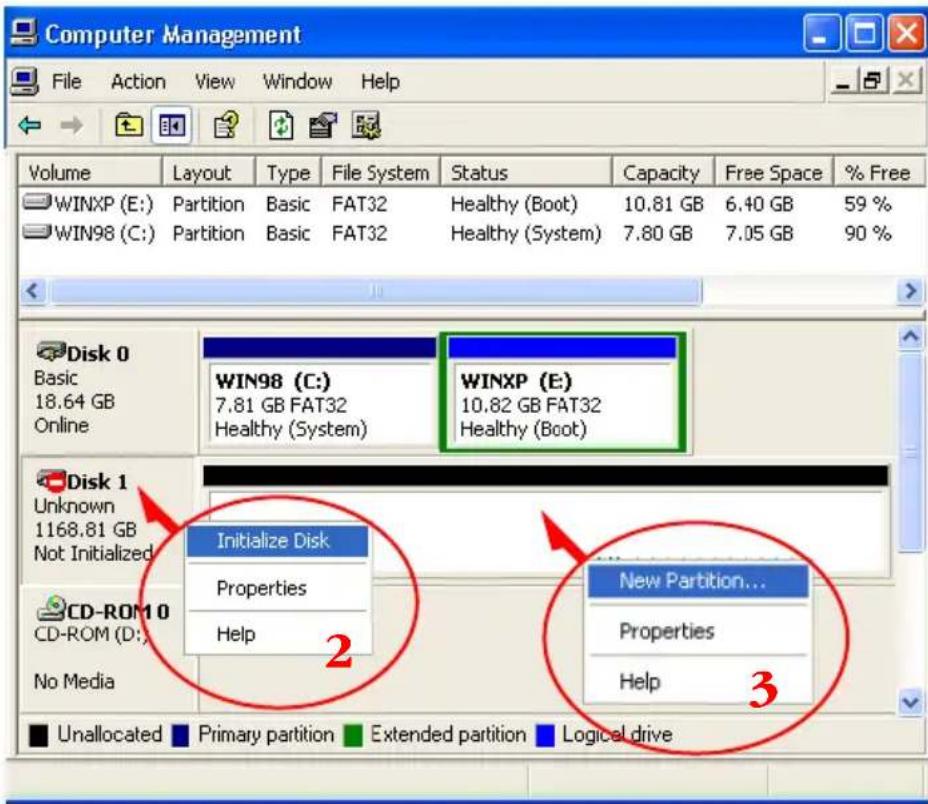Click the computer icon beside File menu
This screenshot has height=804, width=928.
point(24,82)
